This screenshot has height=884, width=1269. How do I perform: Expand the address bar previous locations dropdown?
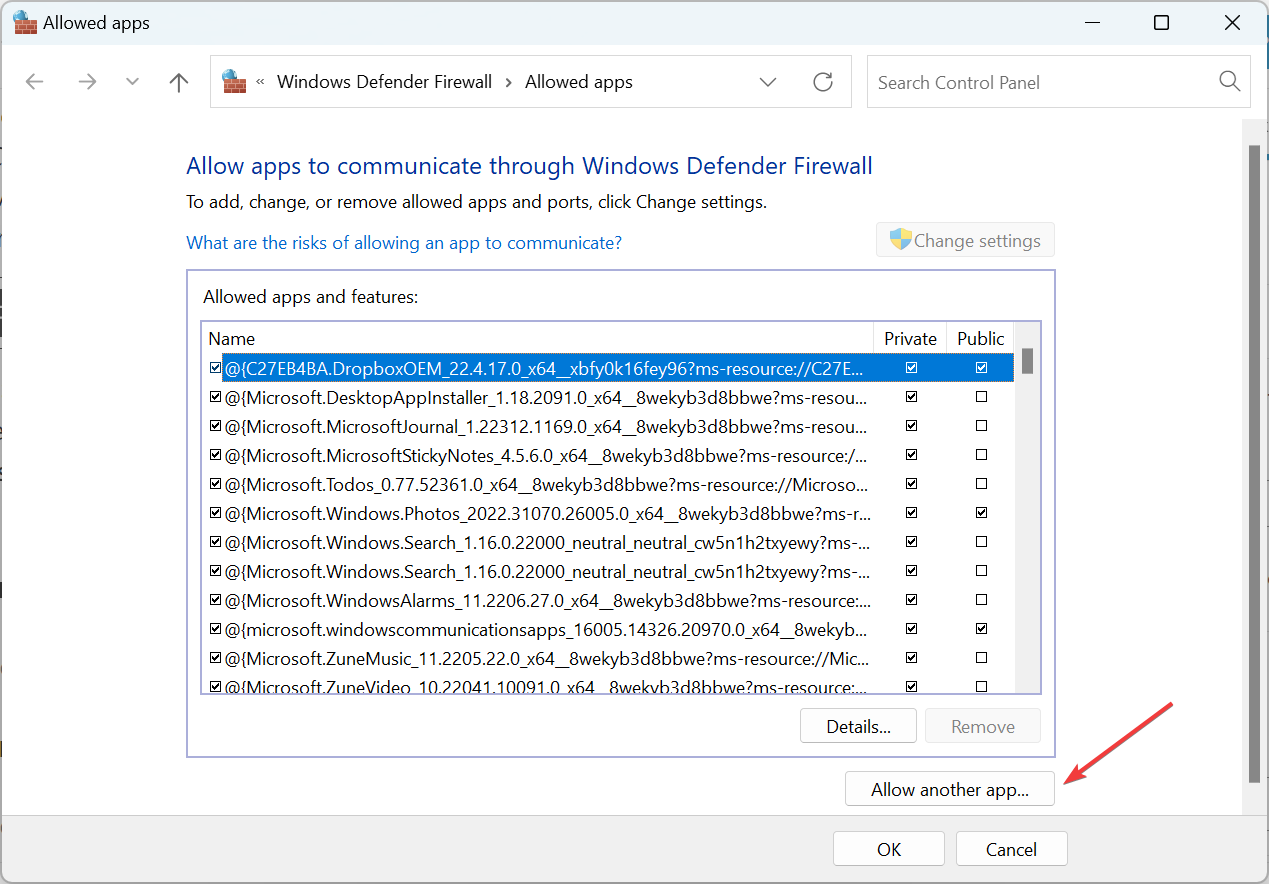point(768,82)
